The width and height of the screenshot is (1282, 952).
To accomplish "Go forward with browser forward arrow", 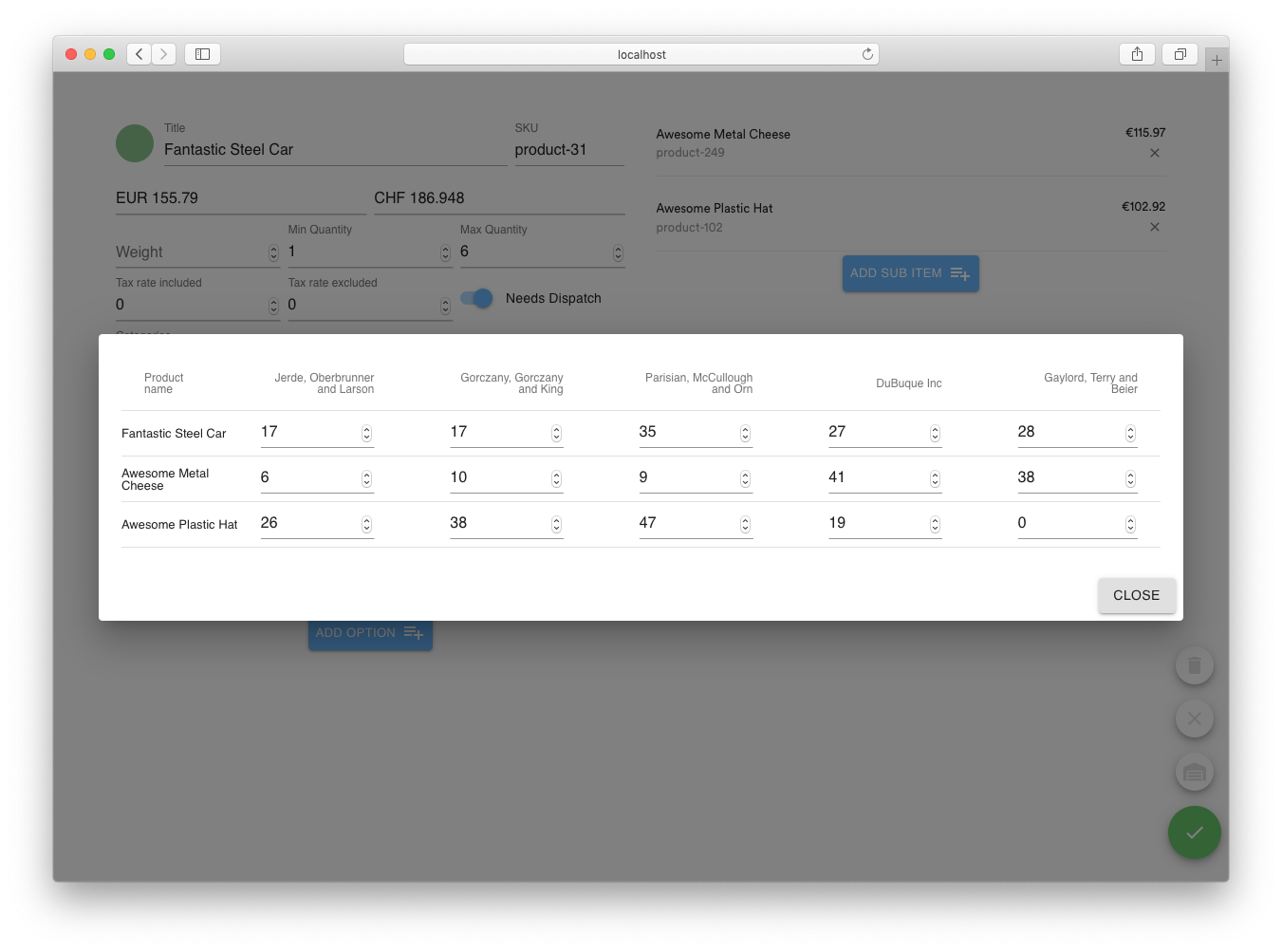I will pos(163,54).
